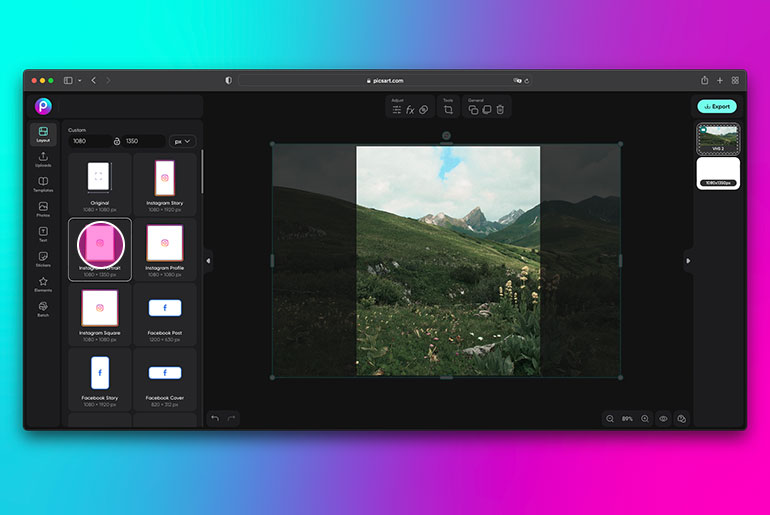The image size is (770, 515).
Task: Select the white background layer thumbnail
Action: tap(718, 173)
